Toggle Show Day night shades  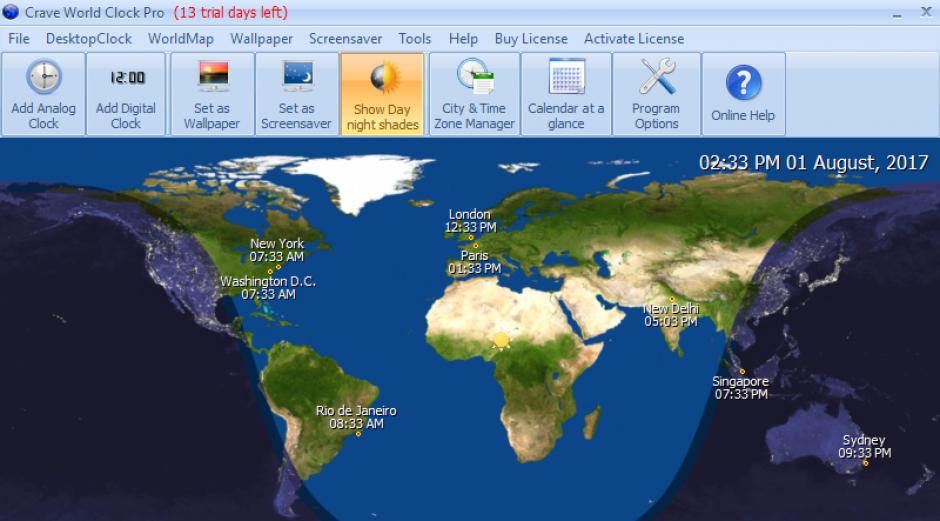pyautogui.click(x=382, y=94)
